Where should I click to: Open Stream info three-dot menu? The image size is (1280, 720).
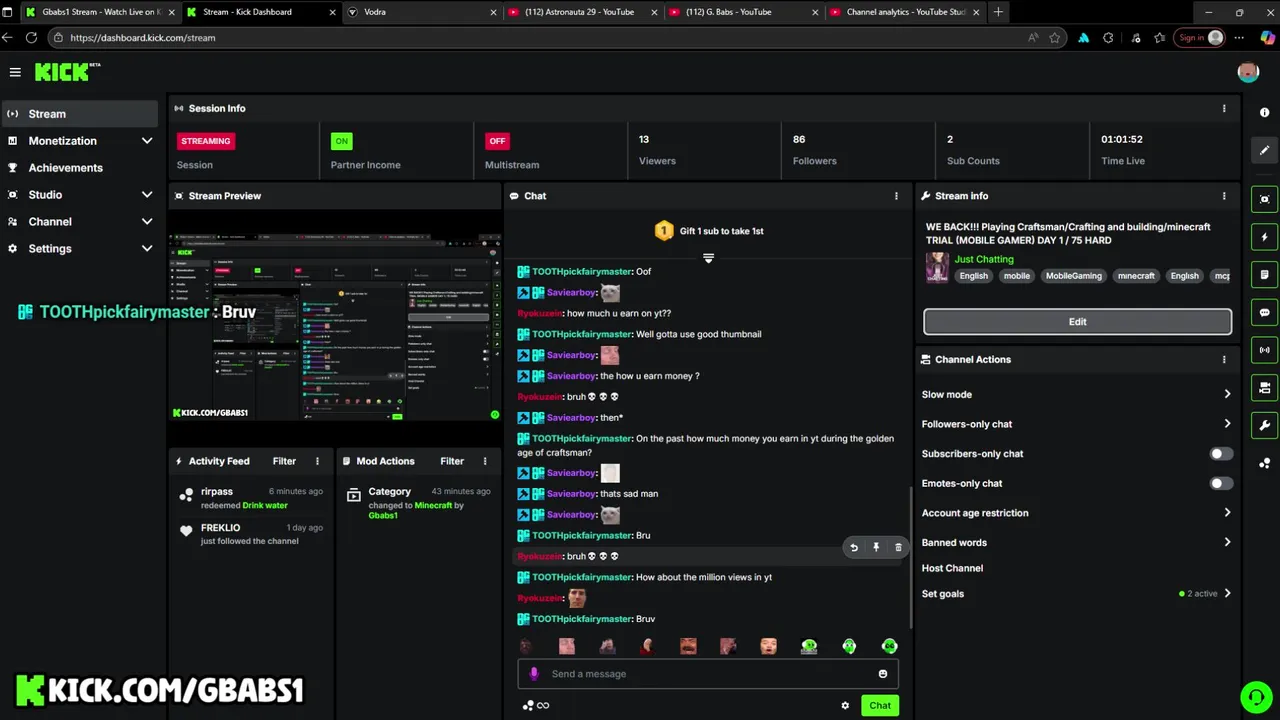coord(1224,196)
